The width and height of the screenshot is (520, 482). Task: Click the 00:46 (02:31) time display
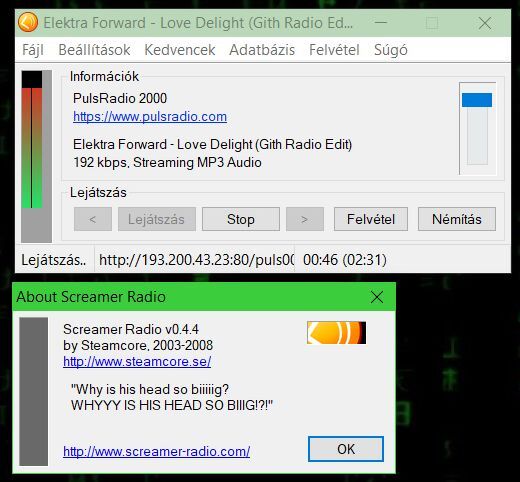pyautogui.click(x=345, y=260)
